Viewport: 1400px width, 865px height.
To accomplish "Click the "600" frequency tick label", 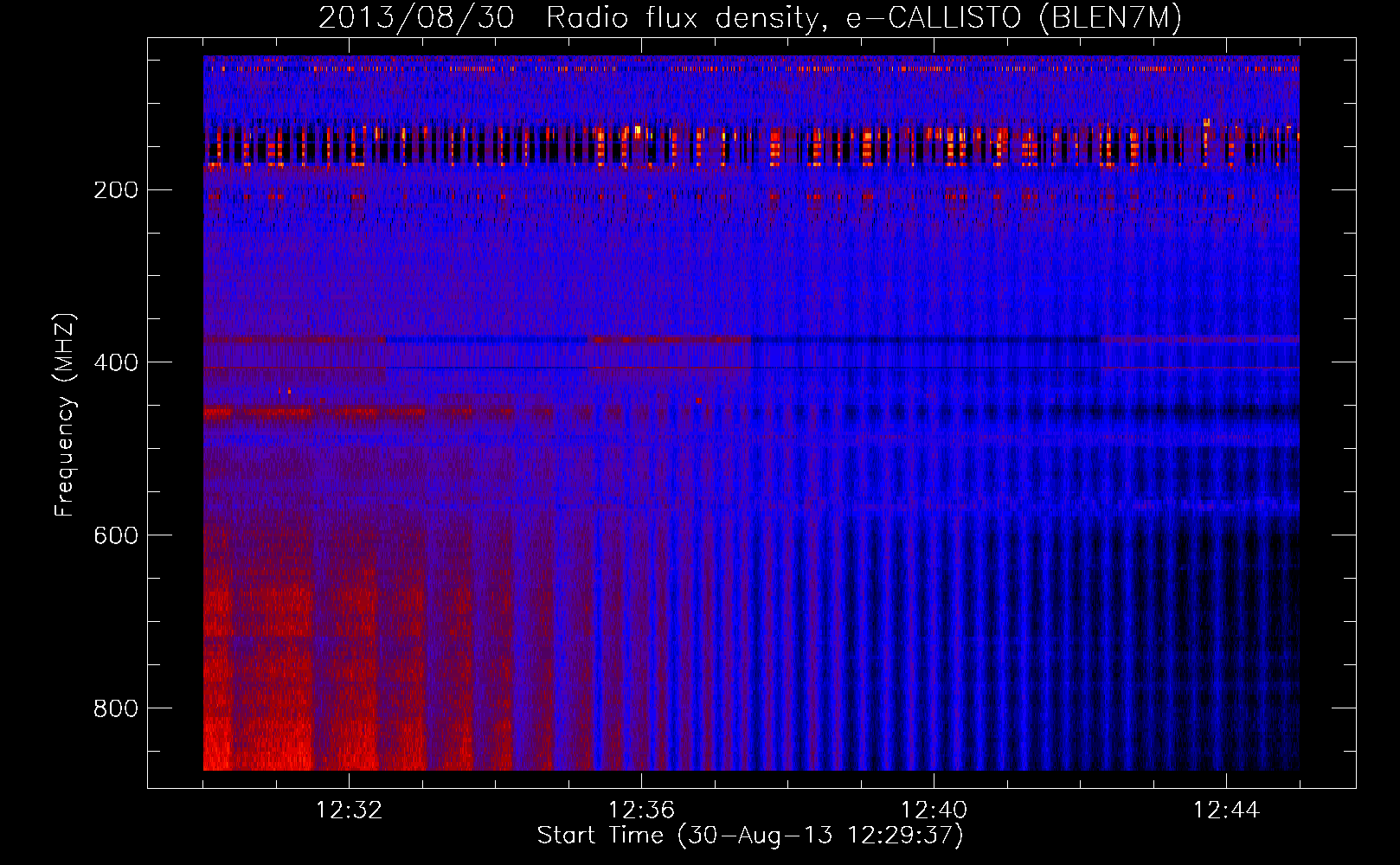I will tap(116, 535).
